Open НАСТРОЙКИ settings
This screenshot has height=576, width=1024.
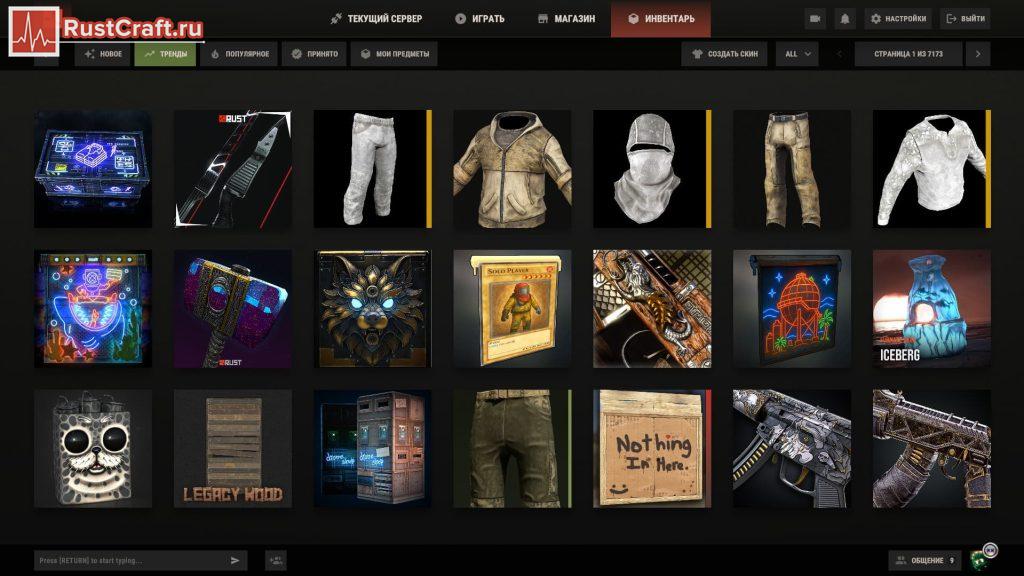click(899, 19)
